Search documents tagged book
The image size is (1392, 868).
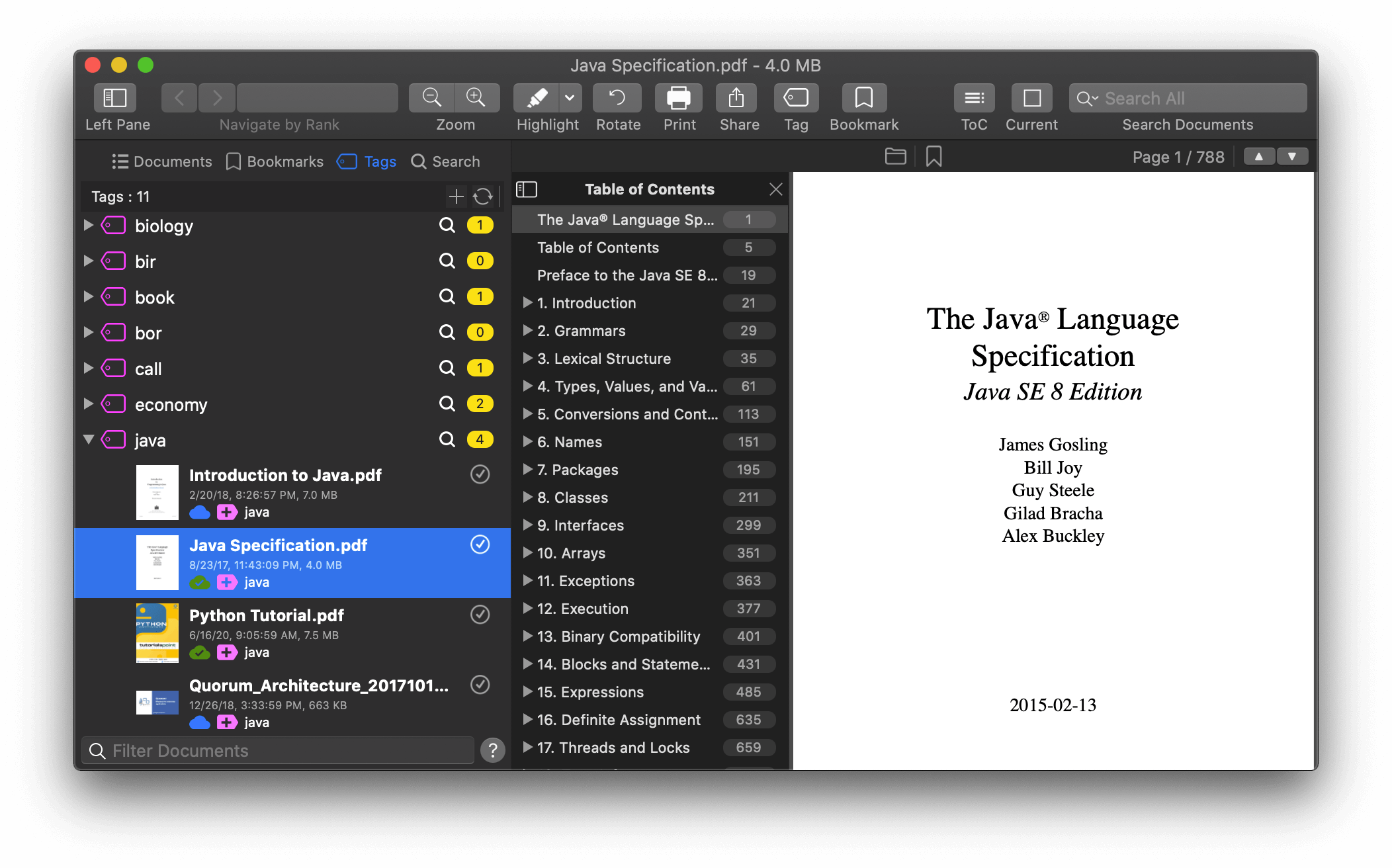pyautogui.click(x=447, y=297)
